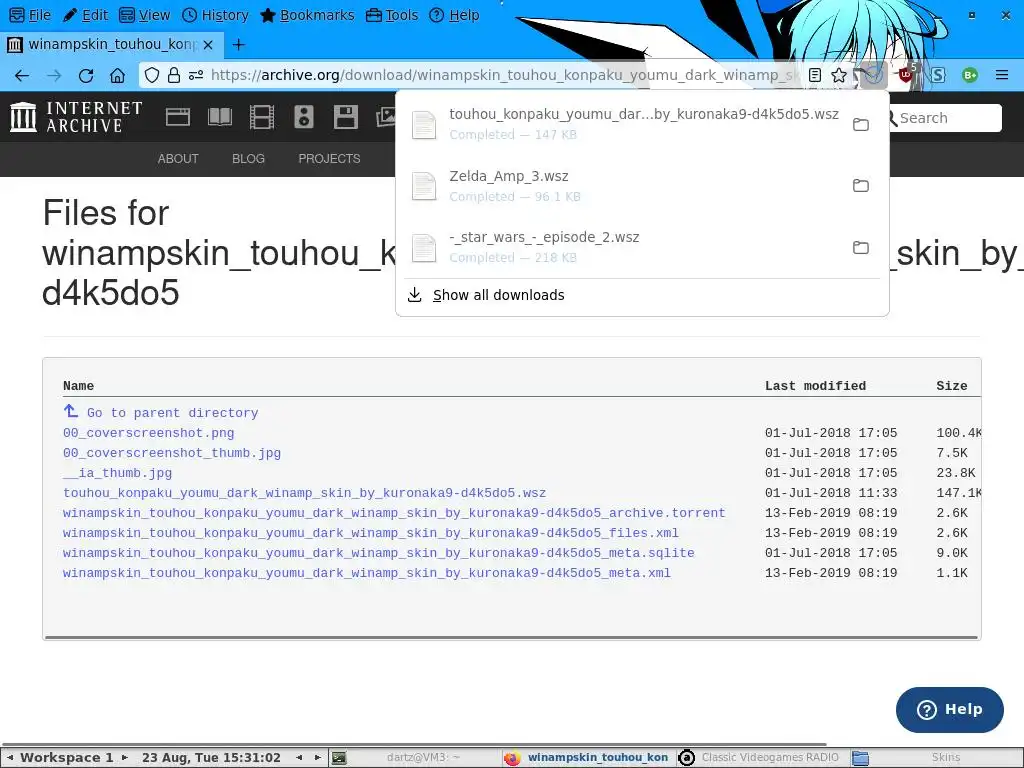Viewport: 1024px width, 768px height.
Task: Open the _meta.xml file link
Action: click(x=366, y=573)
